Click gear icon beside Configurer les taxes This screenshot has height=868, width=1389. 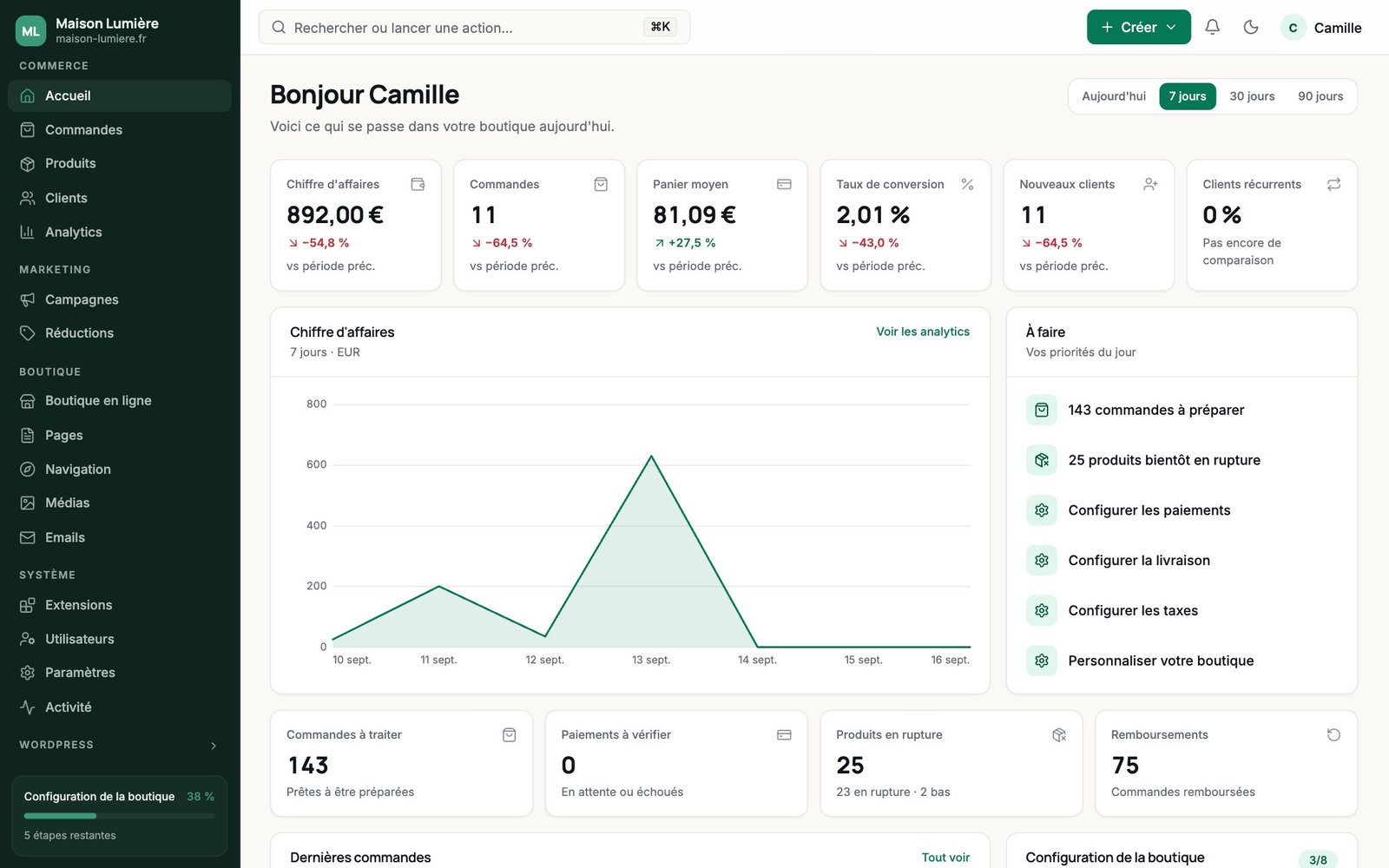[x=1042, y=610]
